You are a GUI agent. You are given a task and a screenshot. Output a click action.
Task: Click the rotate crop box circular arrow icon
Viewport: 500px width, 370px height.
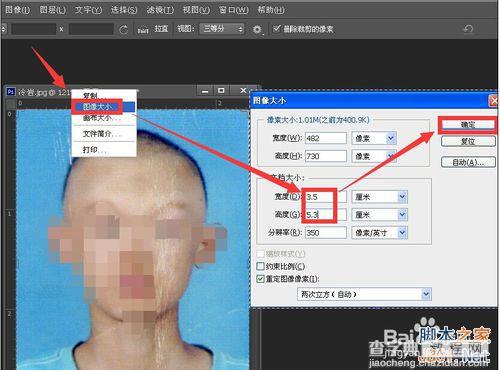click(123, 30)
